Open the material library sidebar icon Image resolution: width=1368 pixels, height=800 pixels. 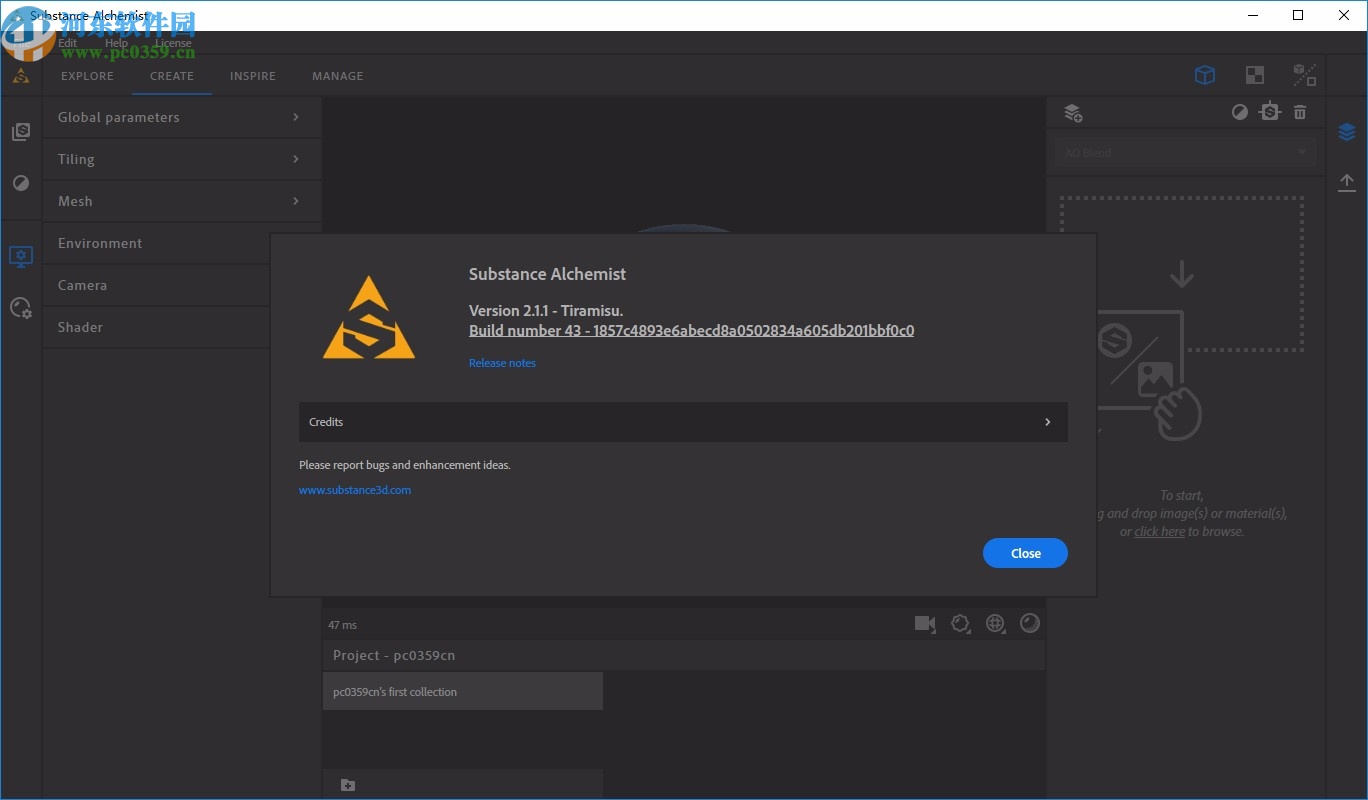click(21, 132)
